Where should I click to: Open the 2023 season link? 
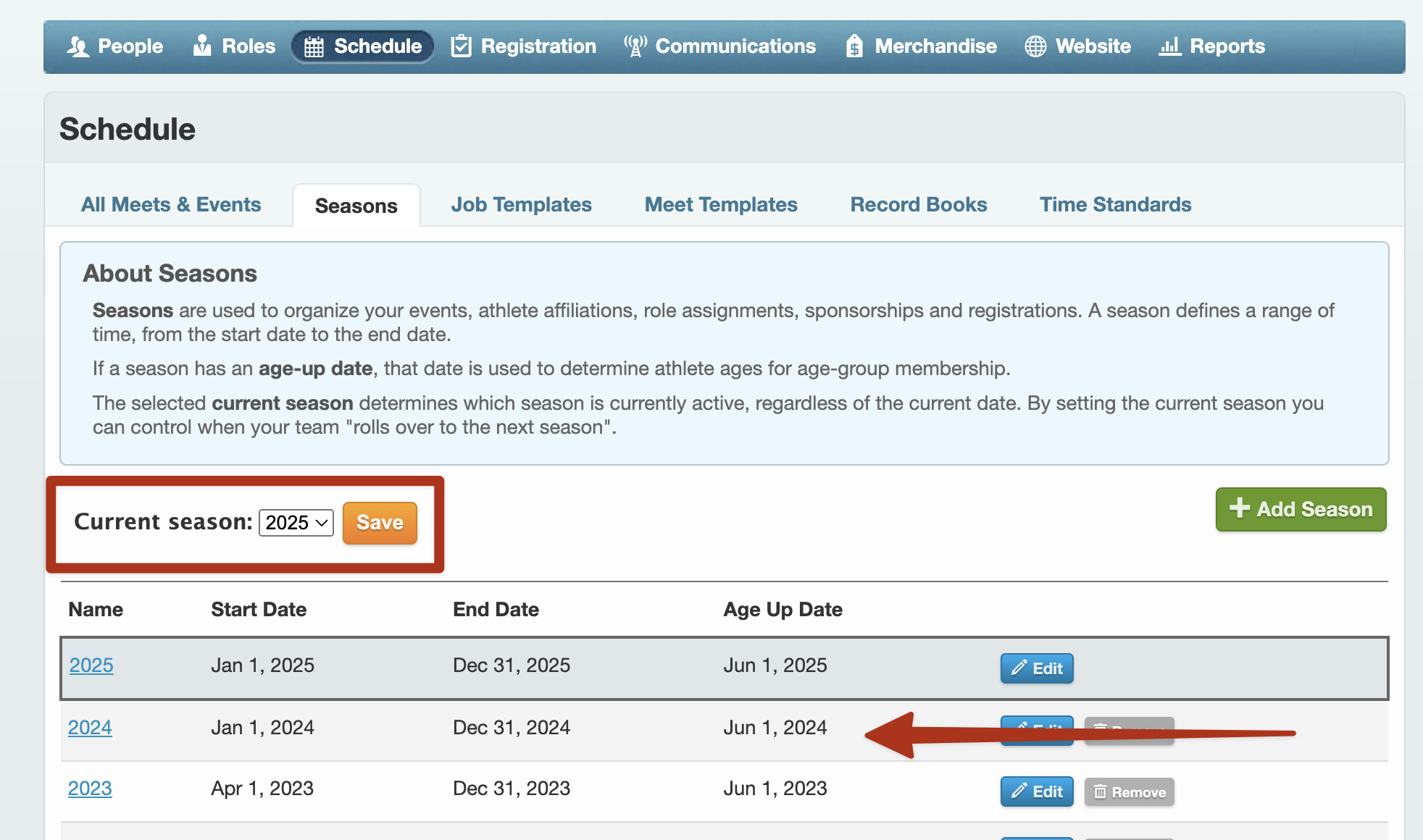point(90,789)
